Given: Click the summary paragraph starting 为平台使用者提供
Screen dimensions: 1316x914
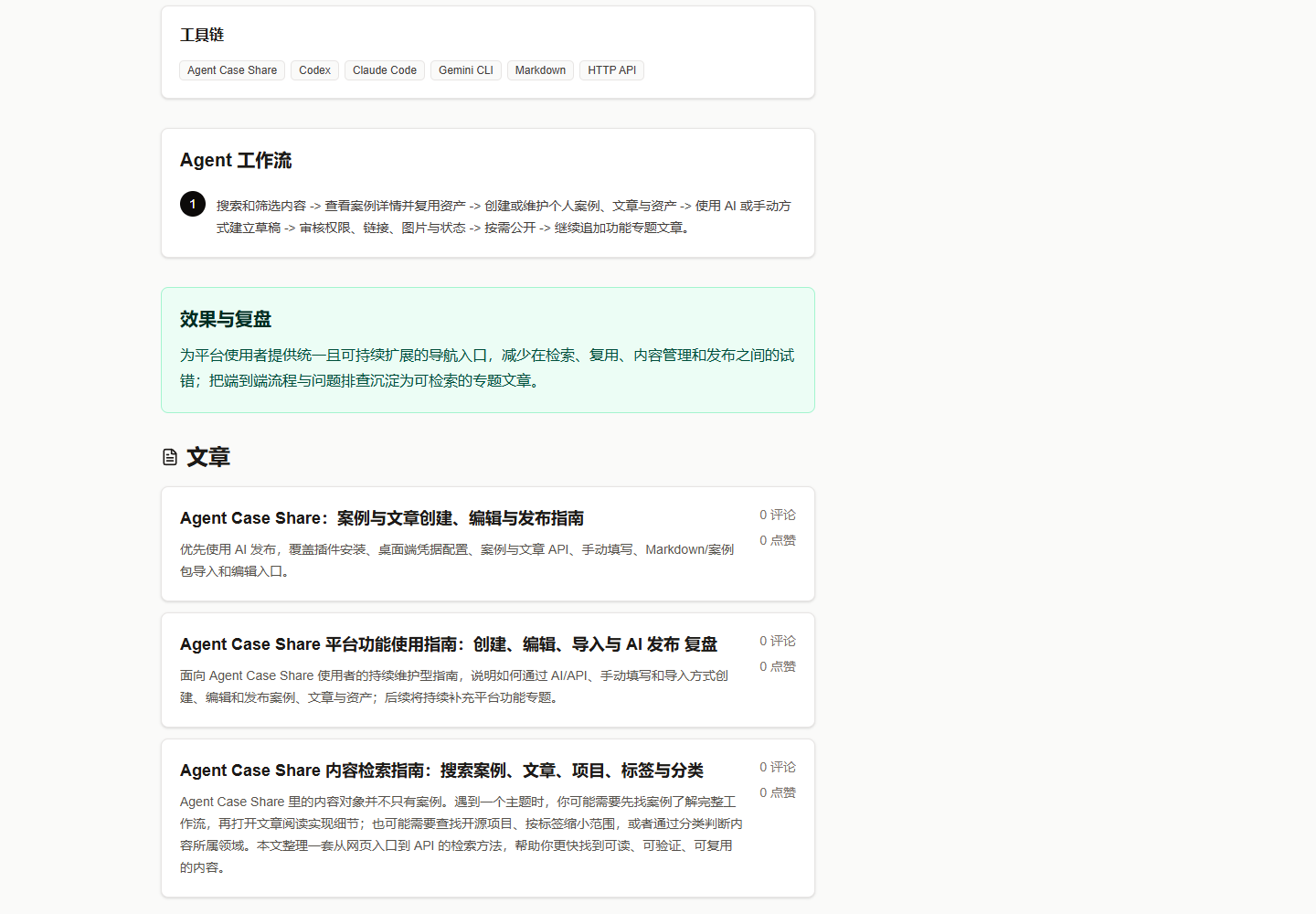Looking at the screenshot, I should point(487,367).
